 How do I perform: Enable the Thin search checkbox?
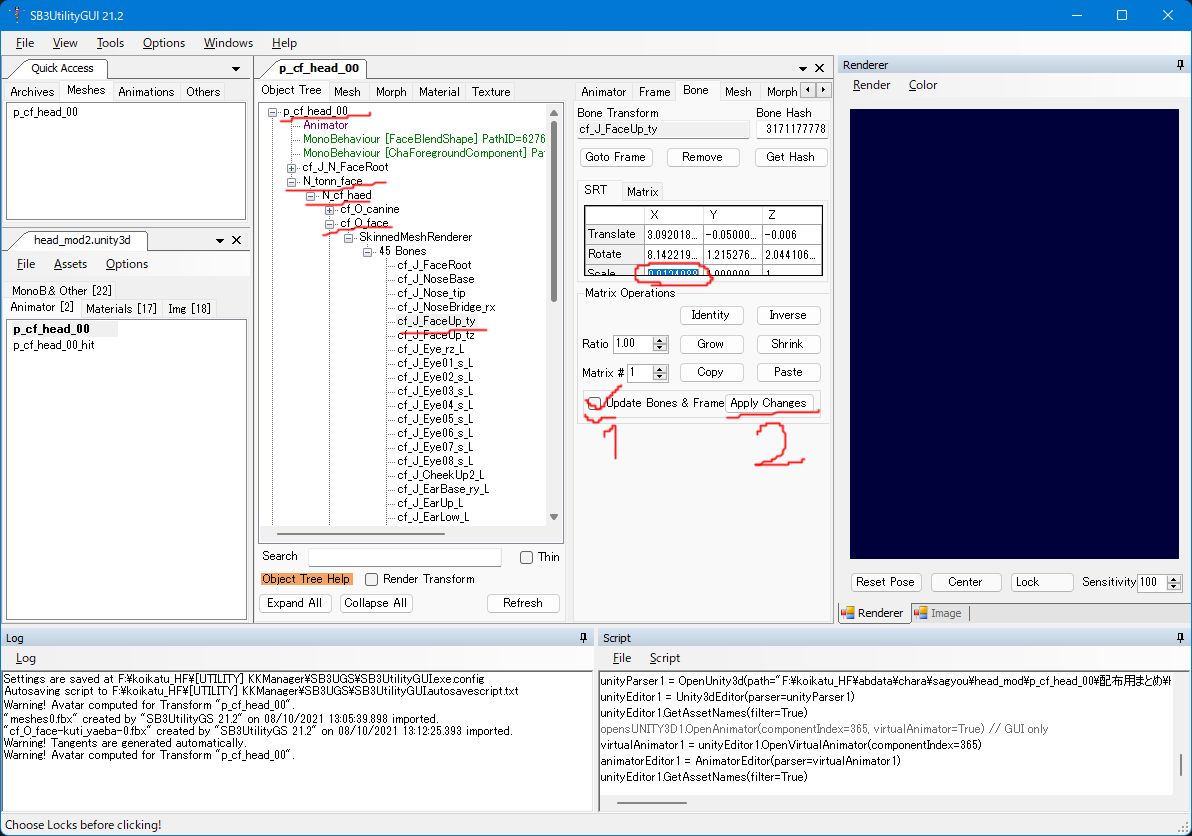pos(524,557)
